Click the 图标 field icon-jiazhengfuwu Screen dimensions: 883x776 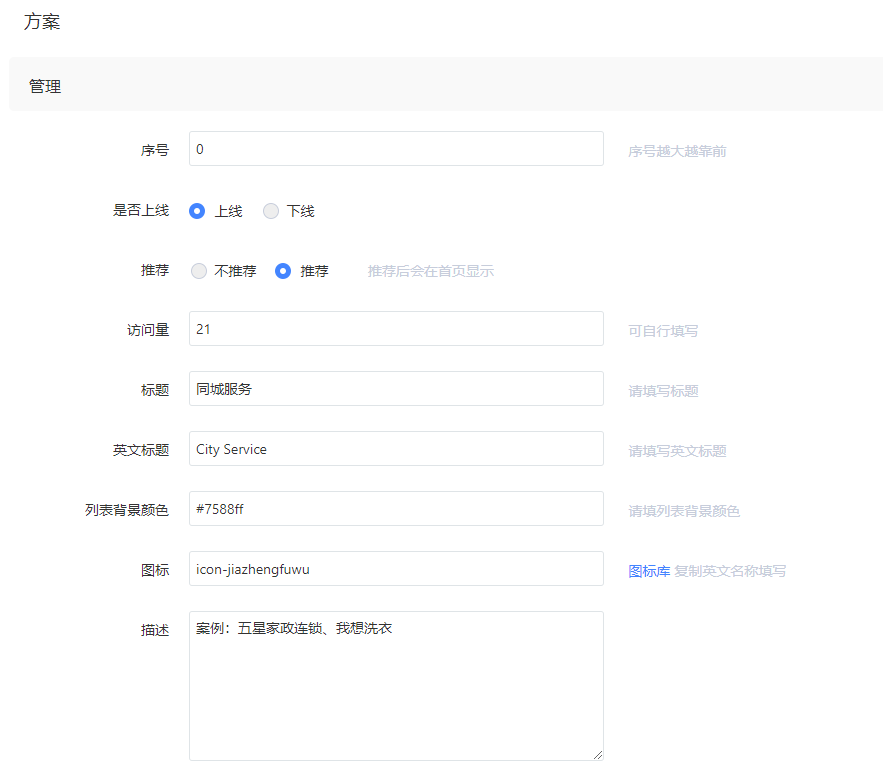396,569
